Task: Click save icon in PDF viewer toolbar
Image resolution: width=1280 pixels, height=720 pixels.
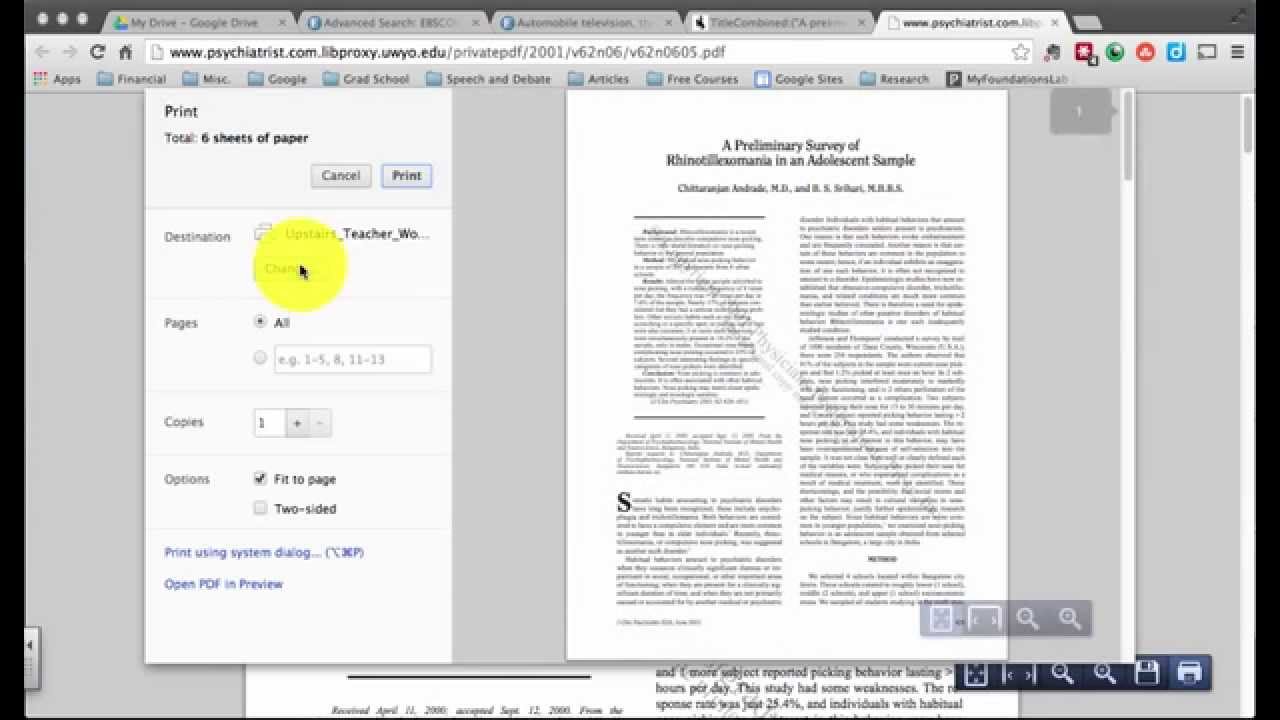Action: [1147, 674]
